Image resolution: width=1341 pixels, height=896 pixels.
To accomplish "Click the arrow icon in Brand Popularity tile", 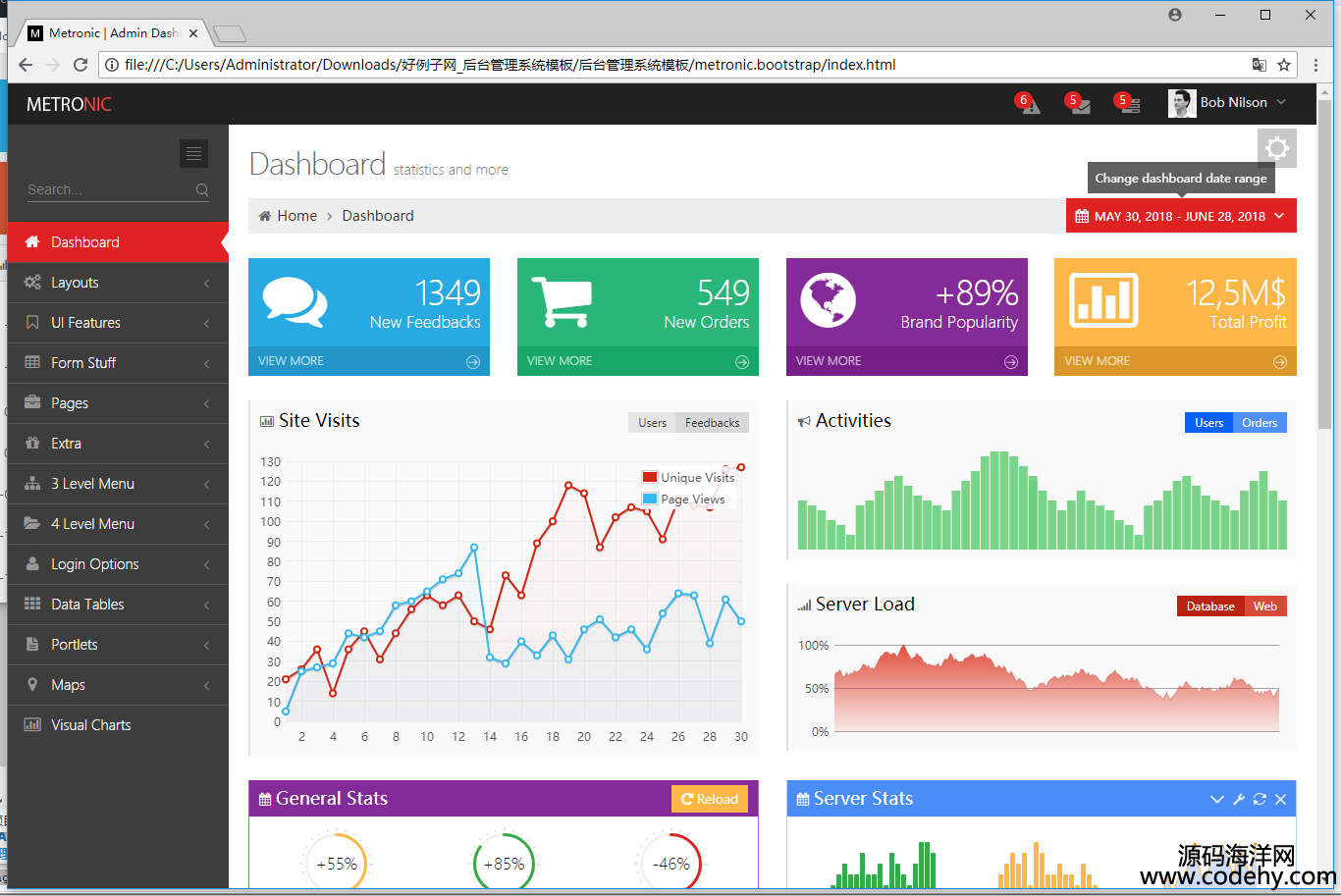I will (x=1011, y=362).
